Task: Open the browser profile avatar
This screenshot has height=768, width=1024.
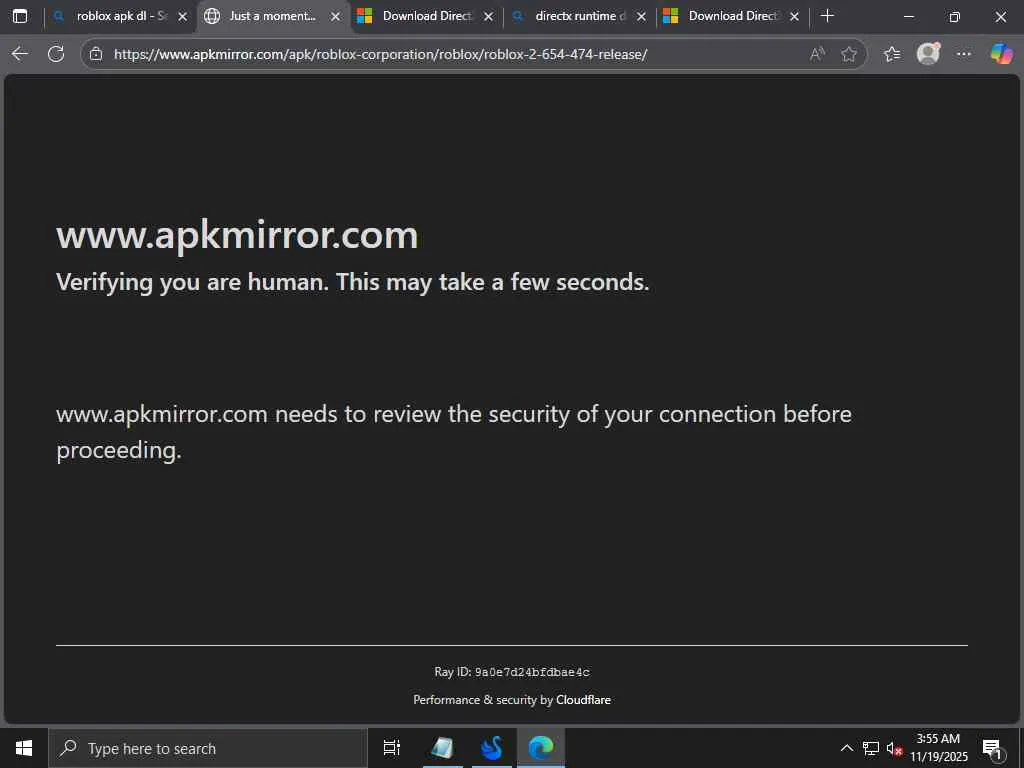Action: click(928, 54)
